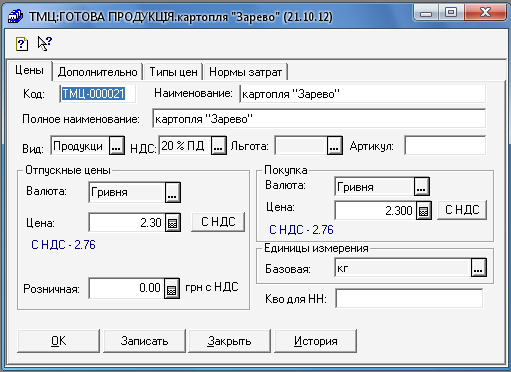The width and height of the screenshot is (511, 372).
Task: Open the help document icon in toolbar
Action: pos(22,44)
